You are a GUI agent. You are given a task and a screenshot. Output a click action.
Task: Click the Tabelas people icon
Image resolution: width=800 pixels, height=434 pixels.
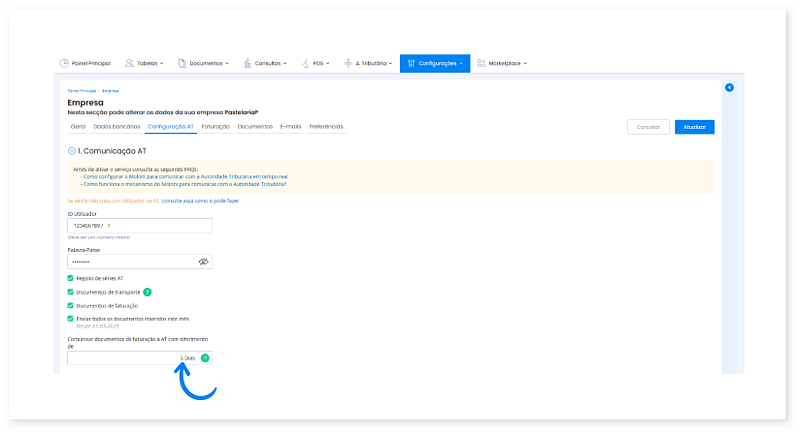pos(130,63)
